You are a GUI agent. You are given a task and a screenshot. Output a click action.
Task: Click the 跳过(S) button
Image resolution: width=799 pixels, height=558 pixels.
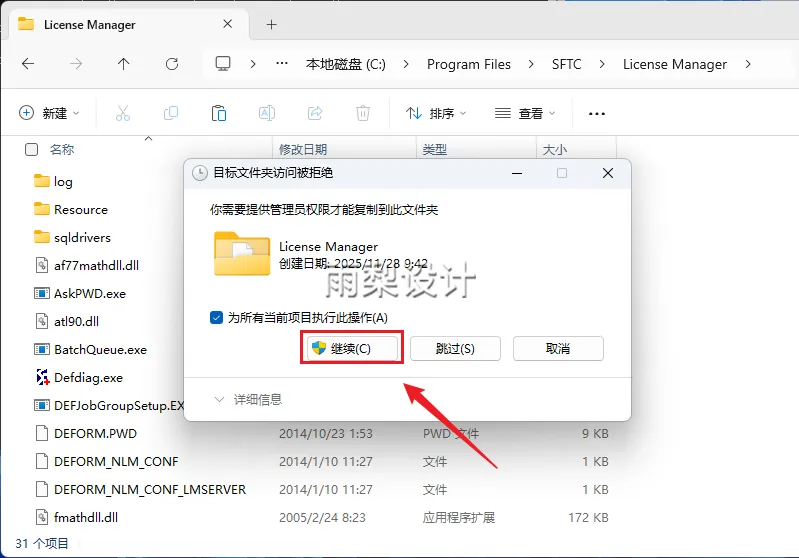point(455,349)
